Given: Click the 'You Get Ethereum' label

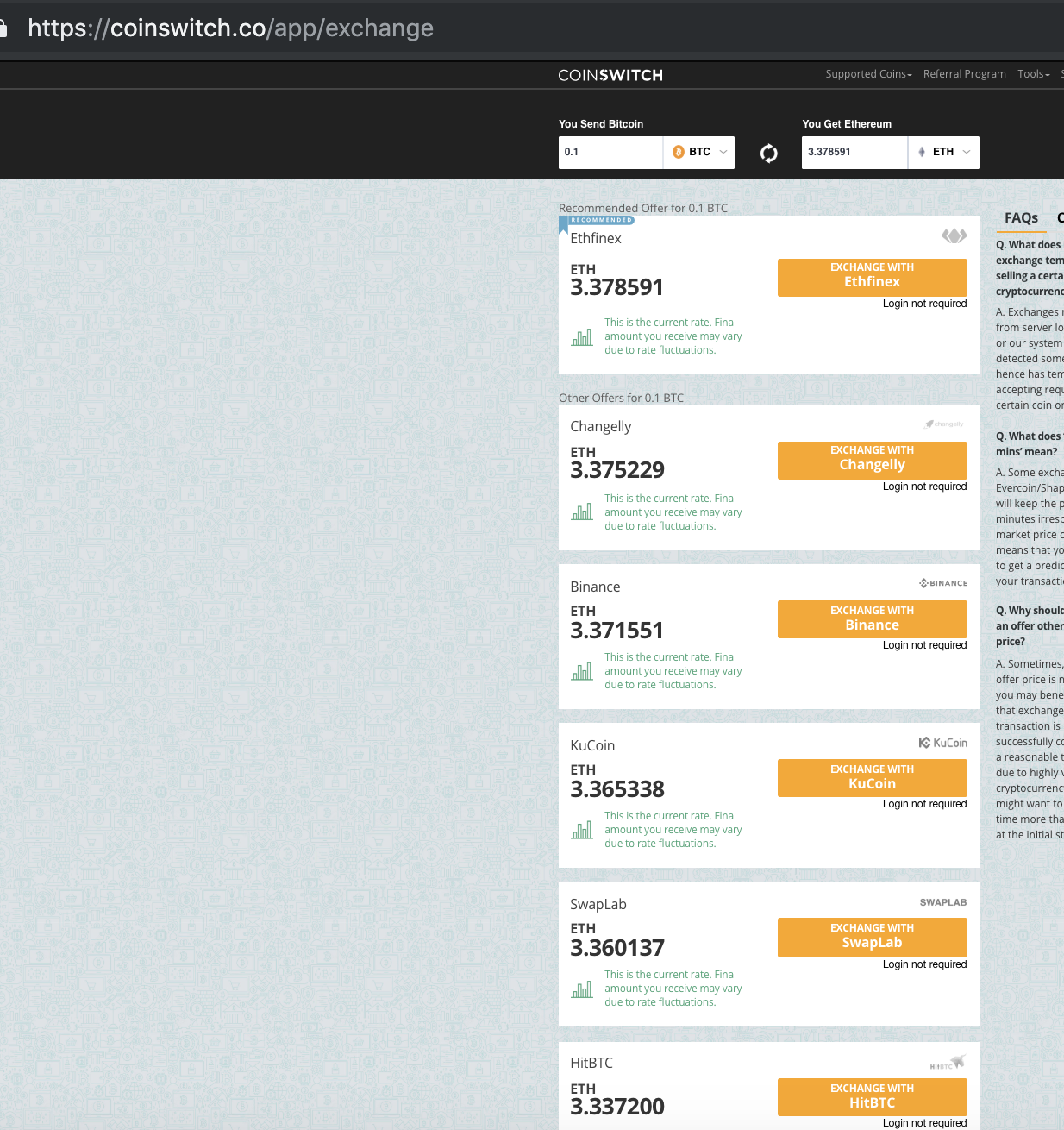Looking at the screenshot, I should tap(847, 124).
